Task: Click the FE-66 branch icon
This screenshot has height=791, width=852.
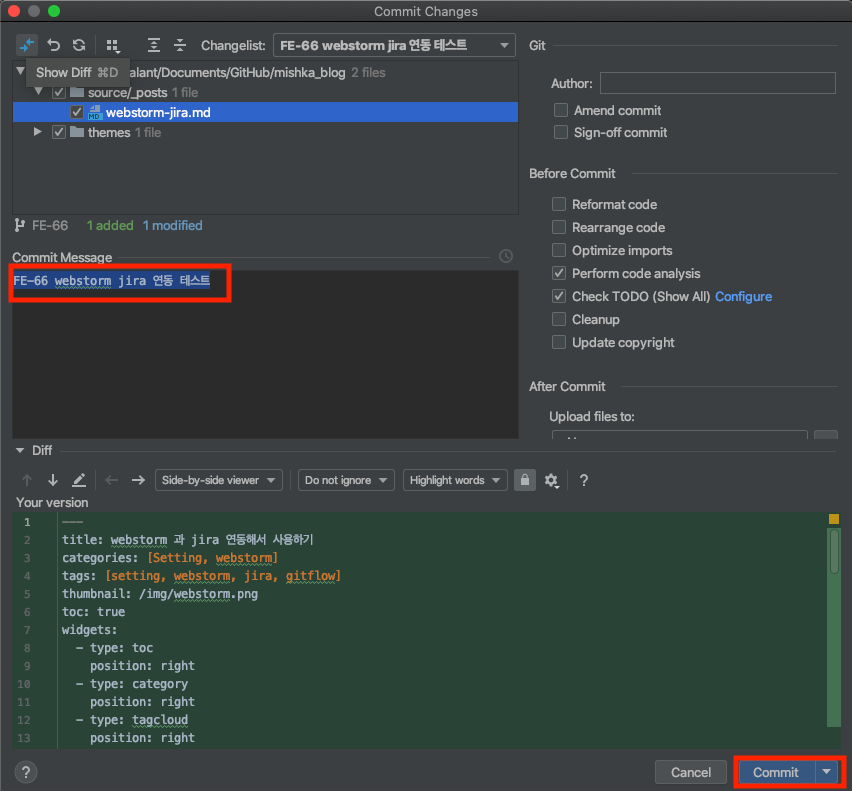Action: coord(20,225)
